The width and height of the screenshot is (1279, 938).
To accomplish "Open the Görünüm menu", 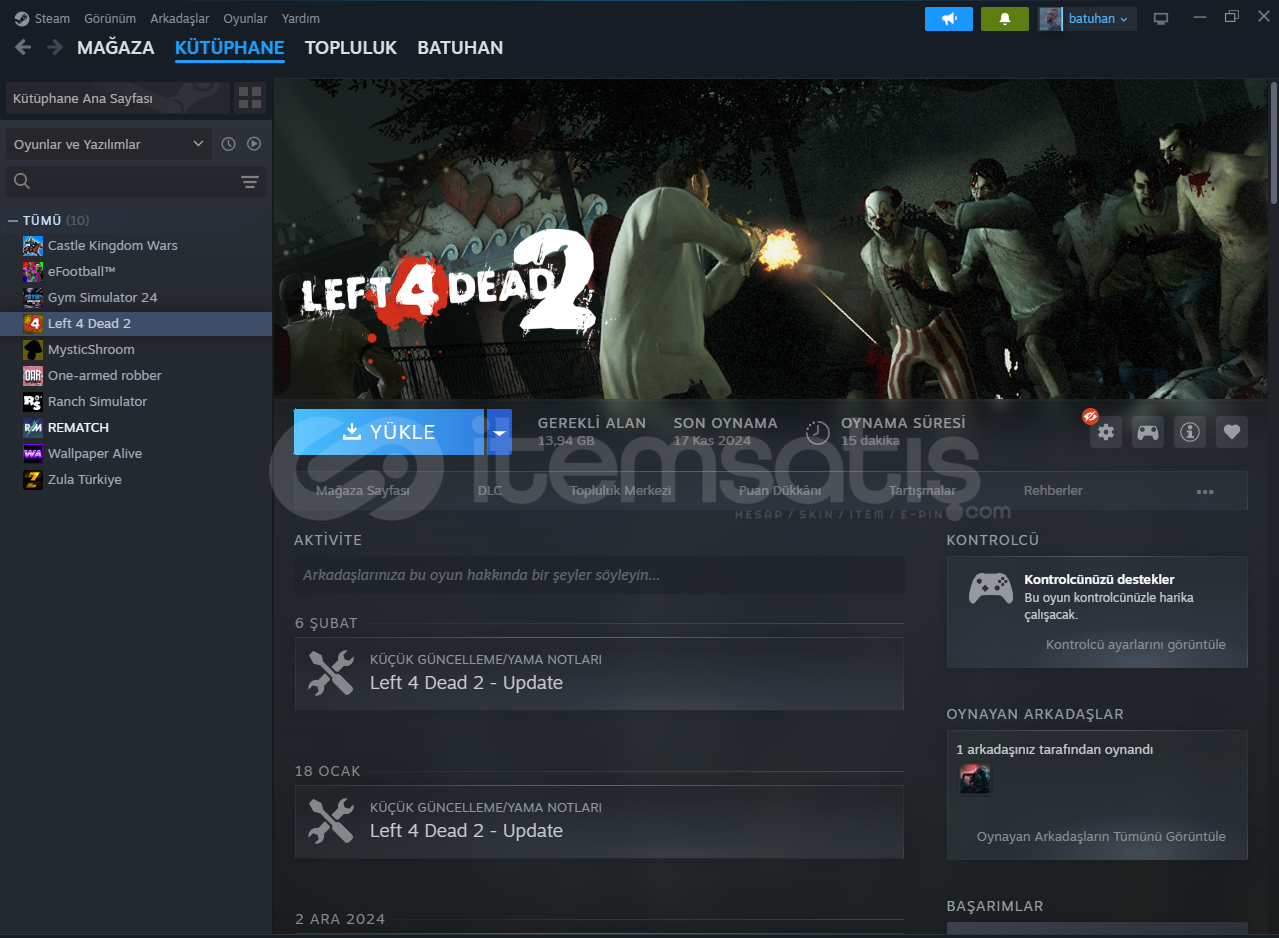I will tap(110, 19).
